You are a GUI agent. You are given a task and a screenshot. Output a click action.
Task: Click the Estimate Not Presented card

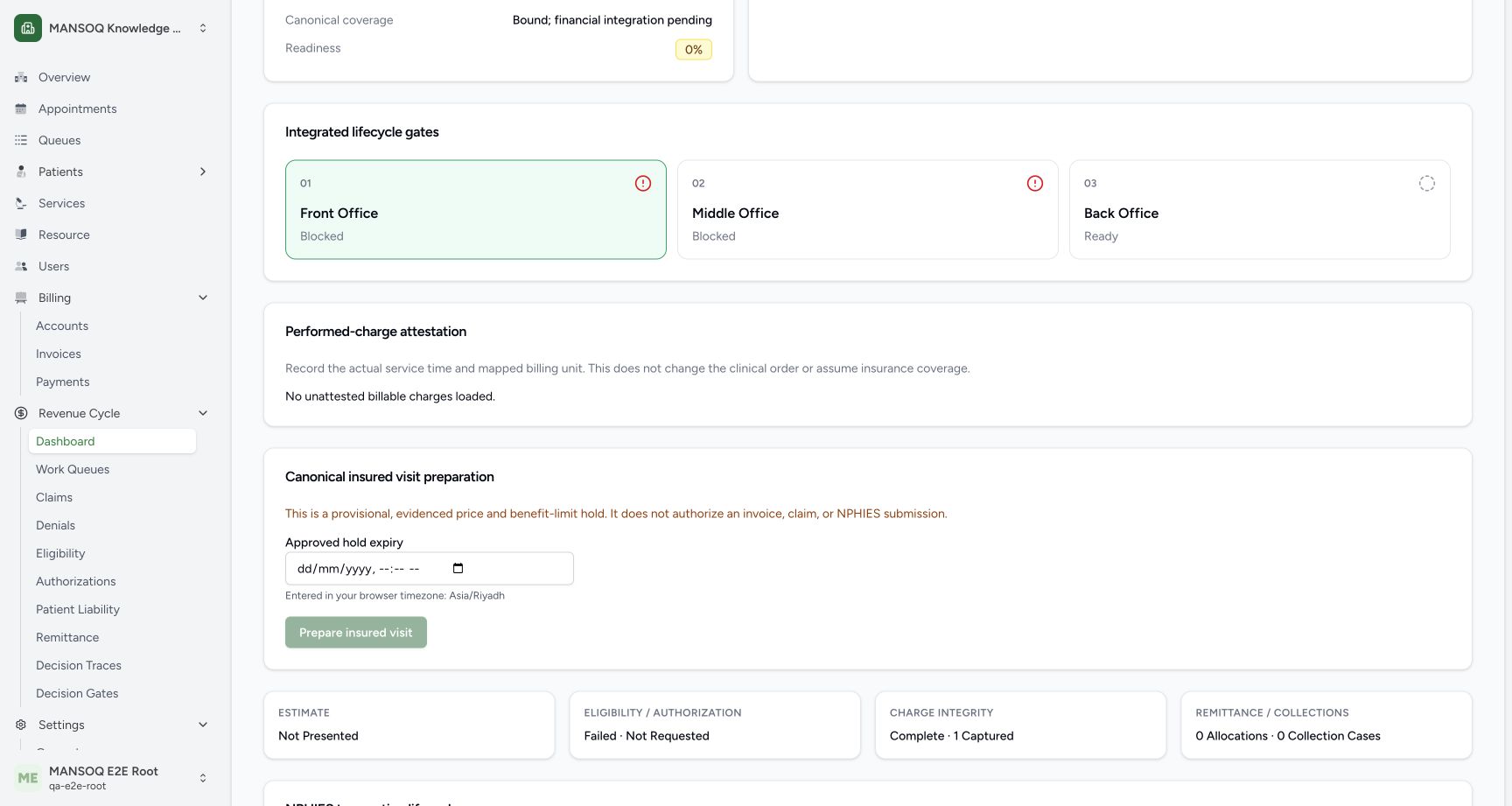point(409,725)
